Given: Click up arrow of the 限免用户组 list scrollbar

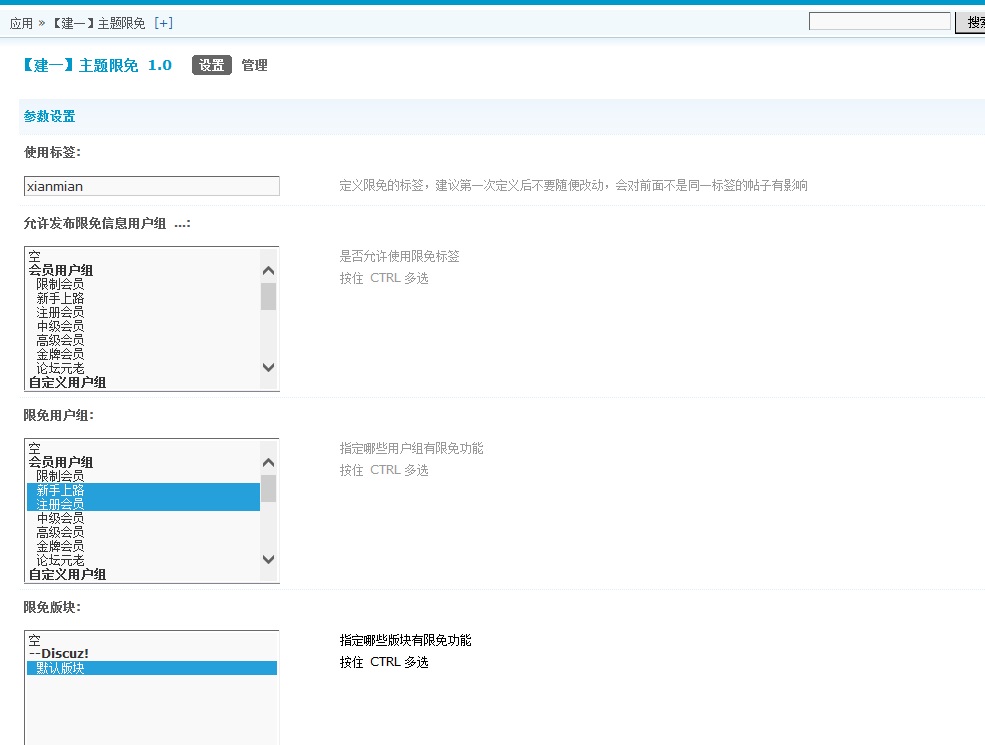Looking at the screenshot, I should click(268, 462).
